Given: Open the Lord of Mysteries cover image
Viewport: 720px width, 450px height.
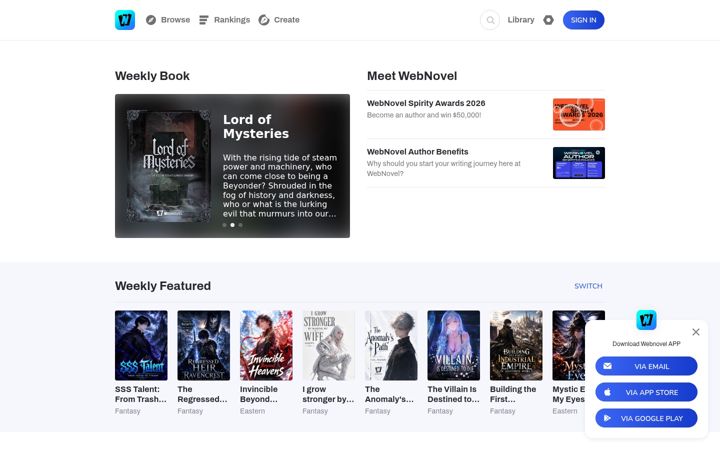Looking at the screenshot, I should click(x=169, y=166).
